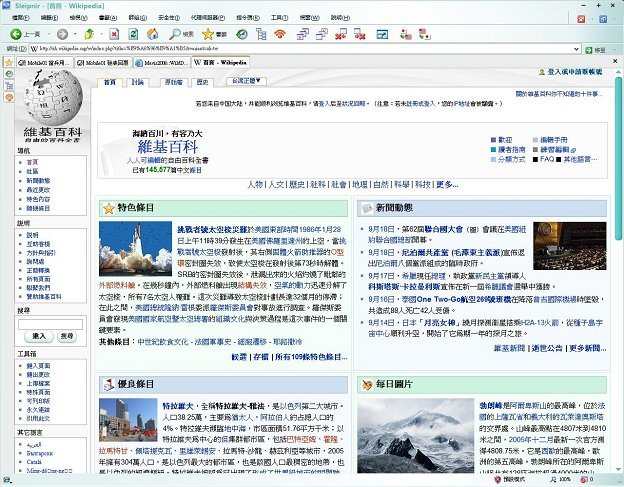Click the Tel Aviv cityscape thumbnail
624x487 pixels.
point(128,420)
